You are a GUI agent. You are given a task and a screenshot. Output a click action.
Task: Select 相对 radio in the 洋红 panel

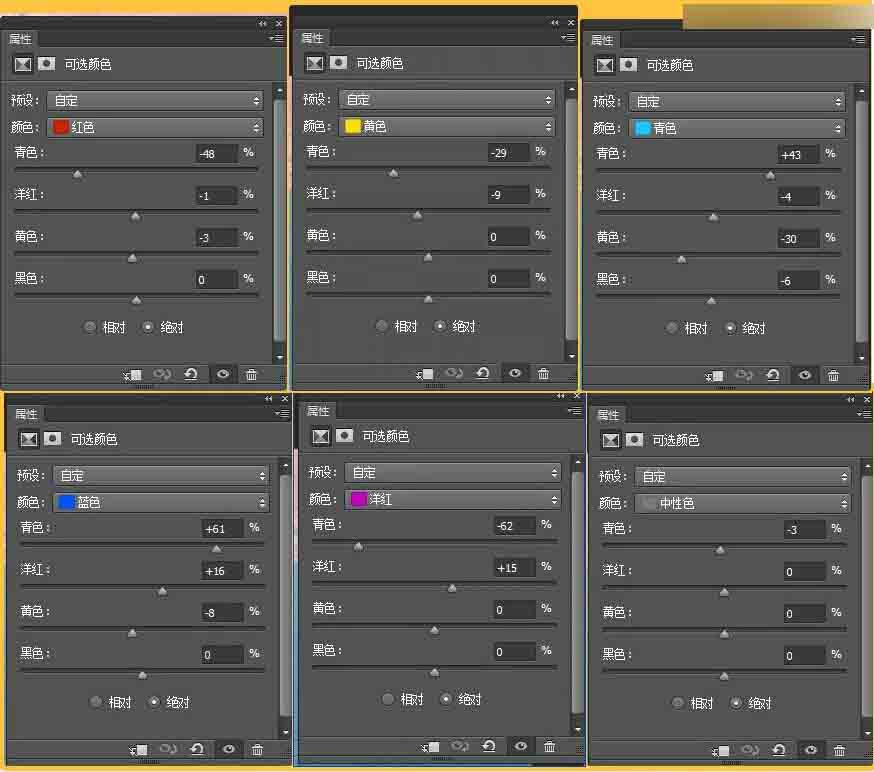click(387, 699)
